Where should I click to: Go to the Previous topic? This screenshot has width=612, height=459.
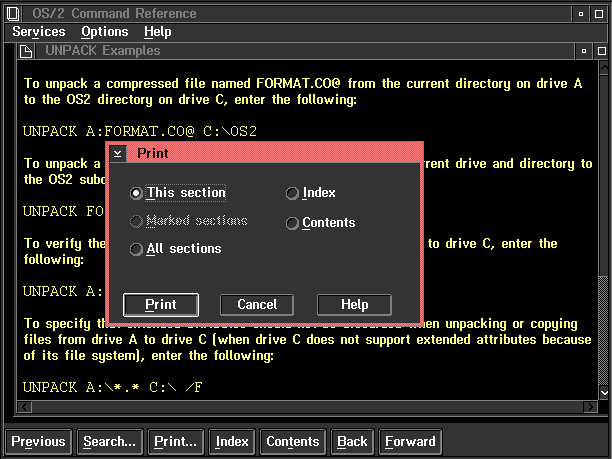pos(38,442)
